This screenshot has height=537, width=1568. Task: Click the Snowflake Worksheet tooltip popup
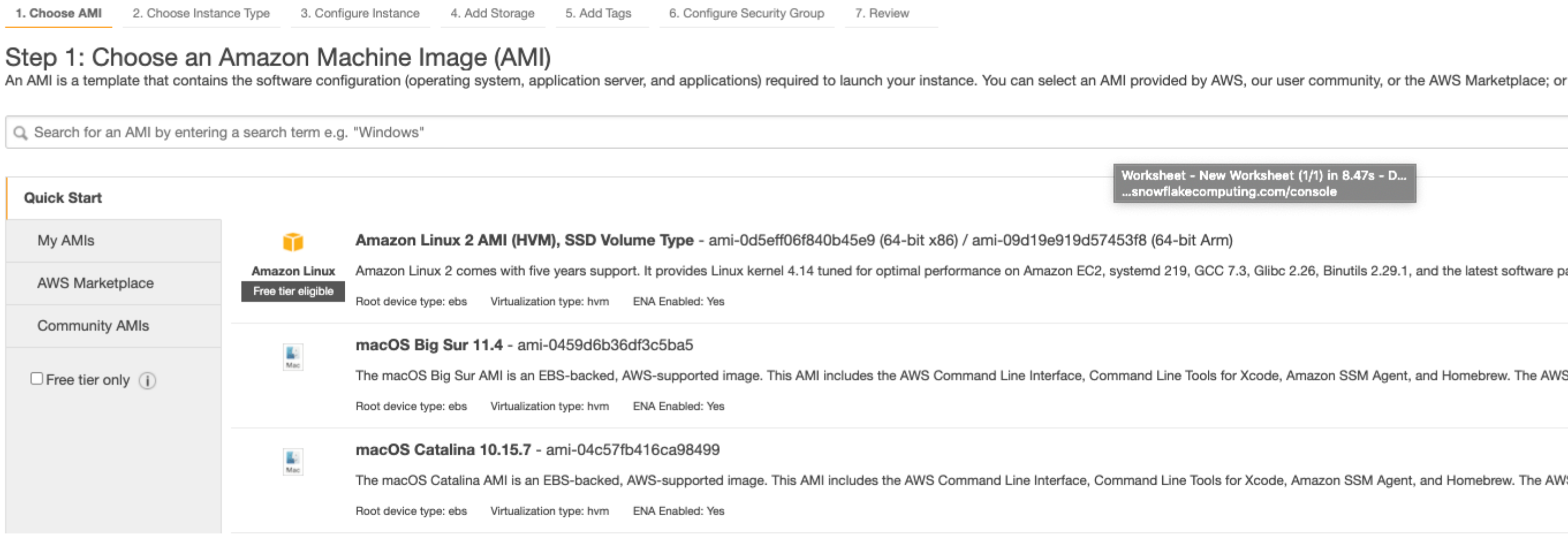click(x=1264, y=183)
